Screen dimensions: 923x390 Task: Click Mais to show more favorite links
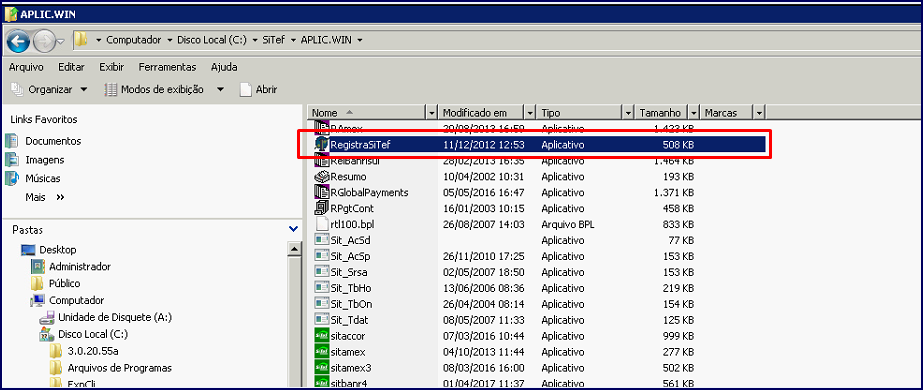pos(44,197)
